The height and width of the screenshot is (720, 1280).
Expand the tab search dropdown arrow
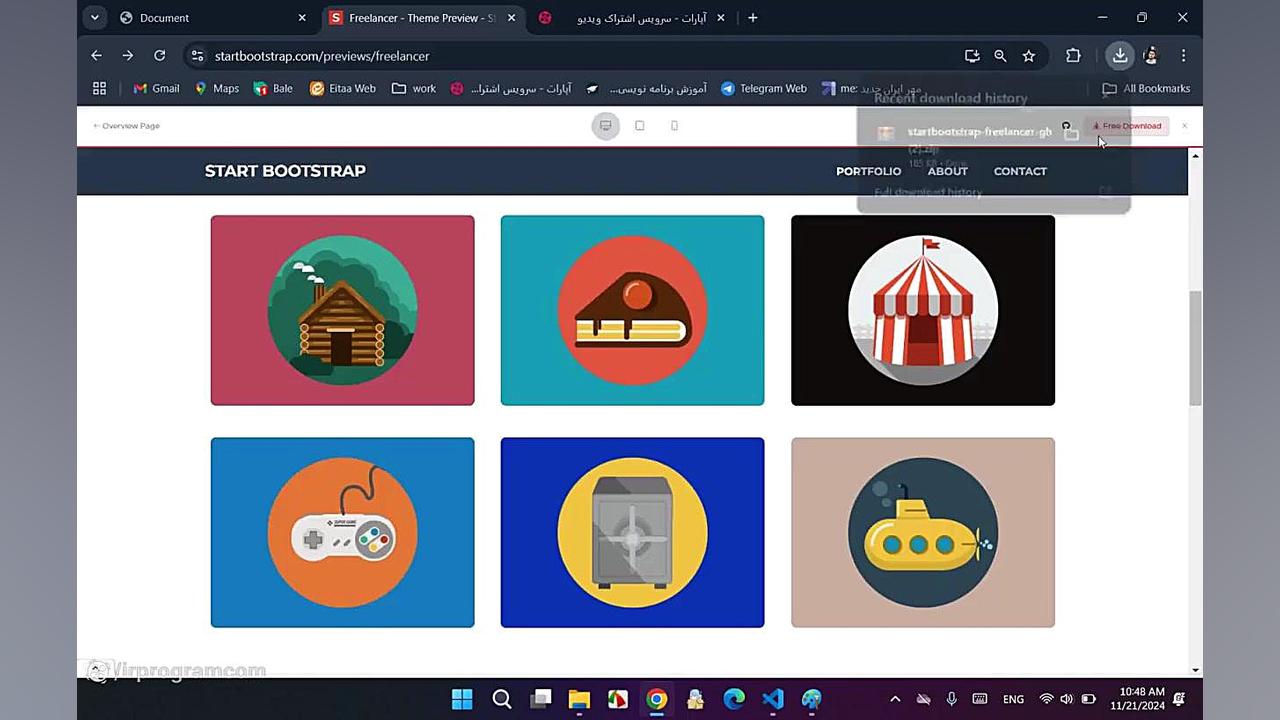click(94, 18)
